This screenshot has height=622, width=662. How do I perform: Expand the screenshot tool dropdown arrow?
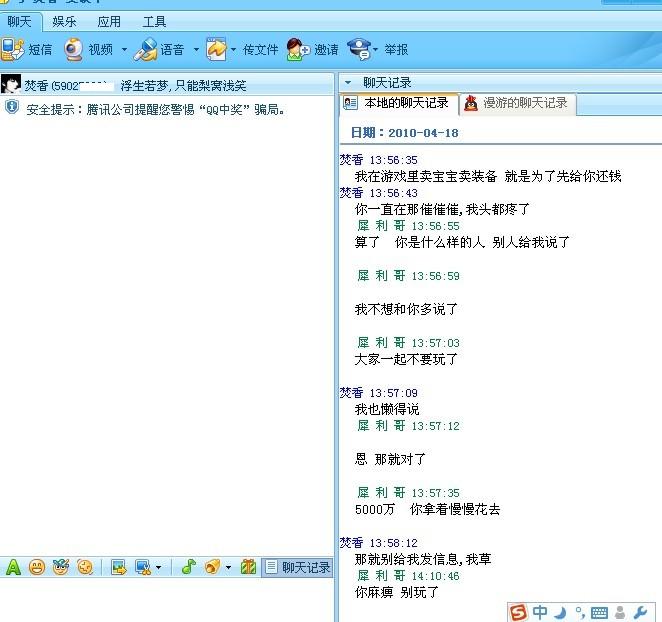click(x=158, y=568)
